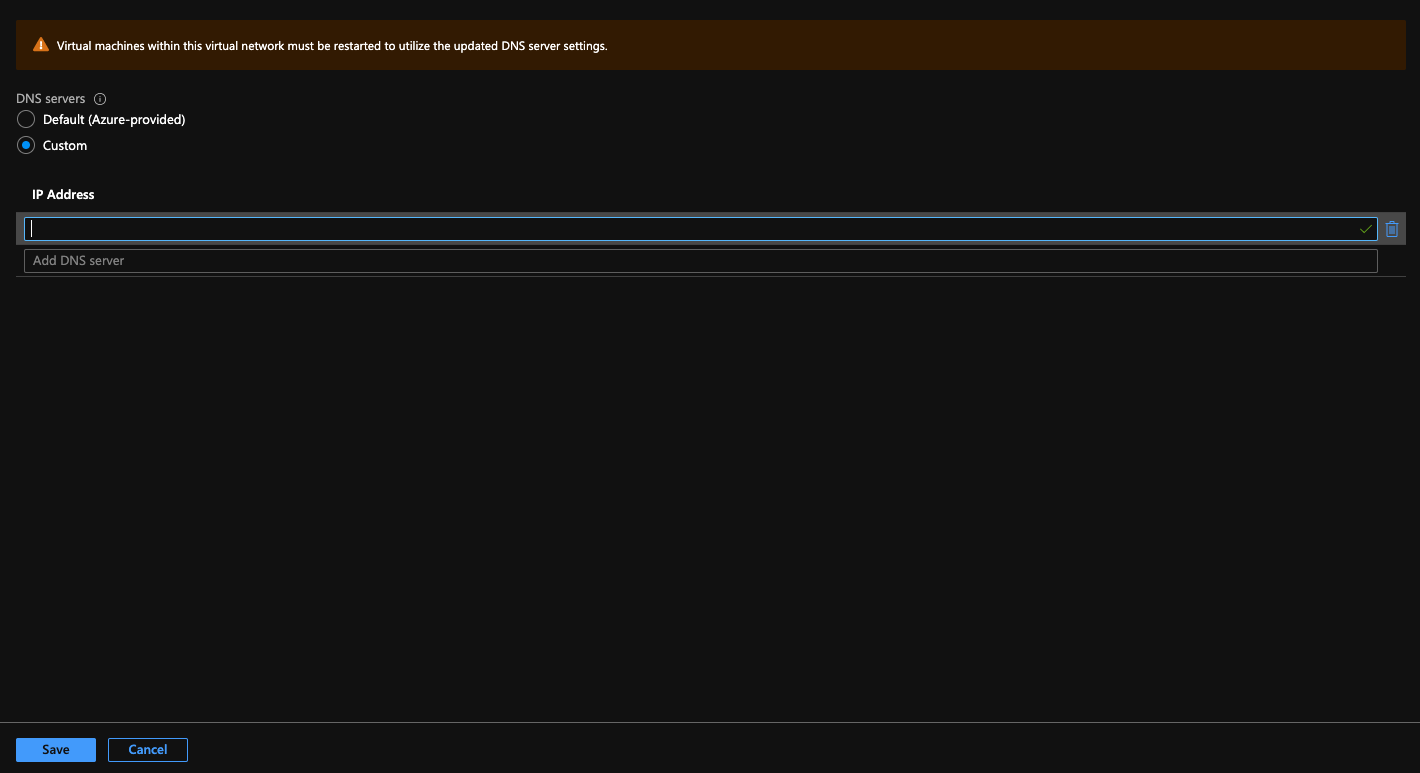Delete the DNS server entry with trash icon

pos(1392,229)
